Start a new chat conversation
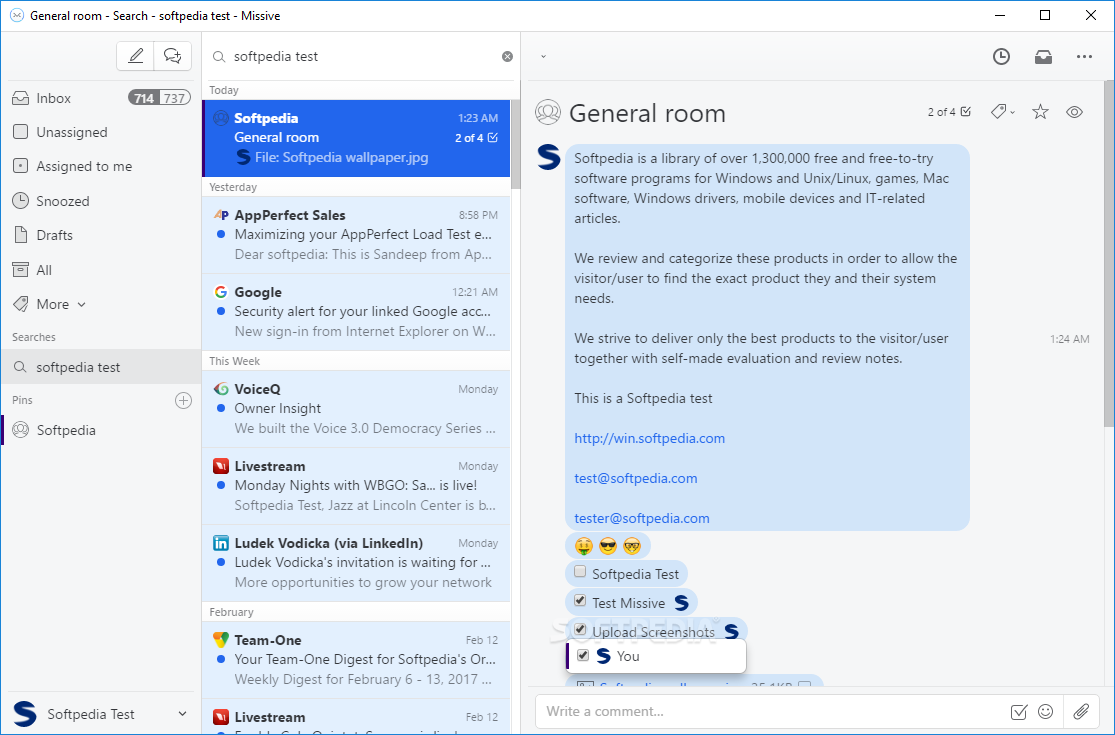 tap(173, 56)
